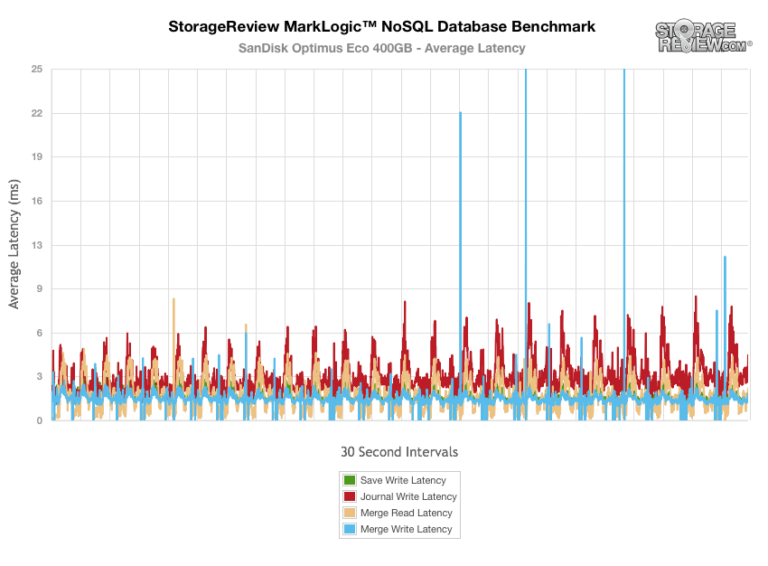The height and width of the screenshot is (566, 768).
Task: Click the y-axis value 25
Action: point(37,69)
